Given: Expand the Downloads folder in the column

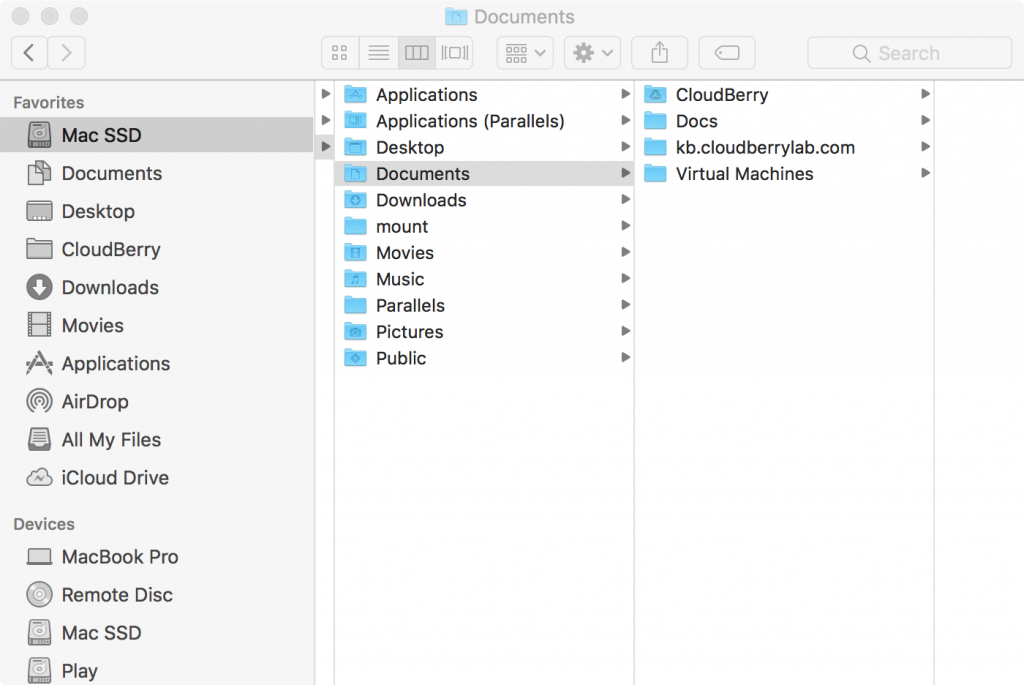Looking at the screenshot, I should [x=420, y=199].
